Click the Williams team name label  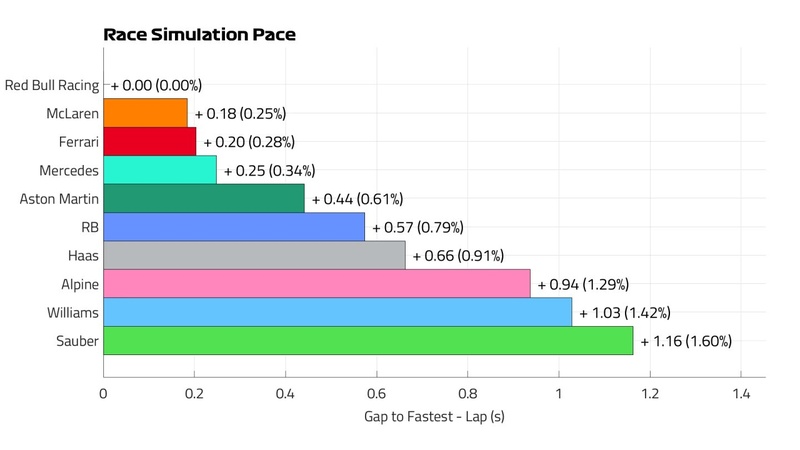pos(71,312)
